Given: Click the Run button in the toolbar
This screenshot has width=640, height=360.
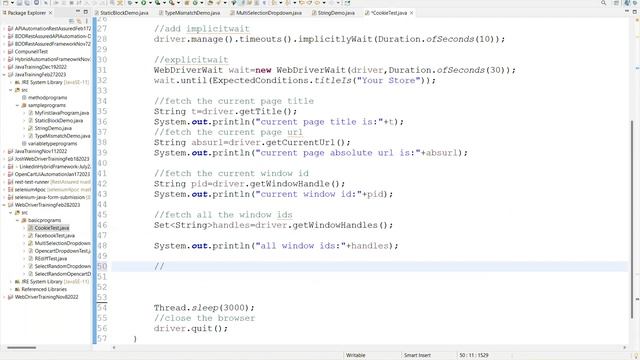Looking at the screenshot, I should pos(144,3).
